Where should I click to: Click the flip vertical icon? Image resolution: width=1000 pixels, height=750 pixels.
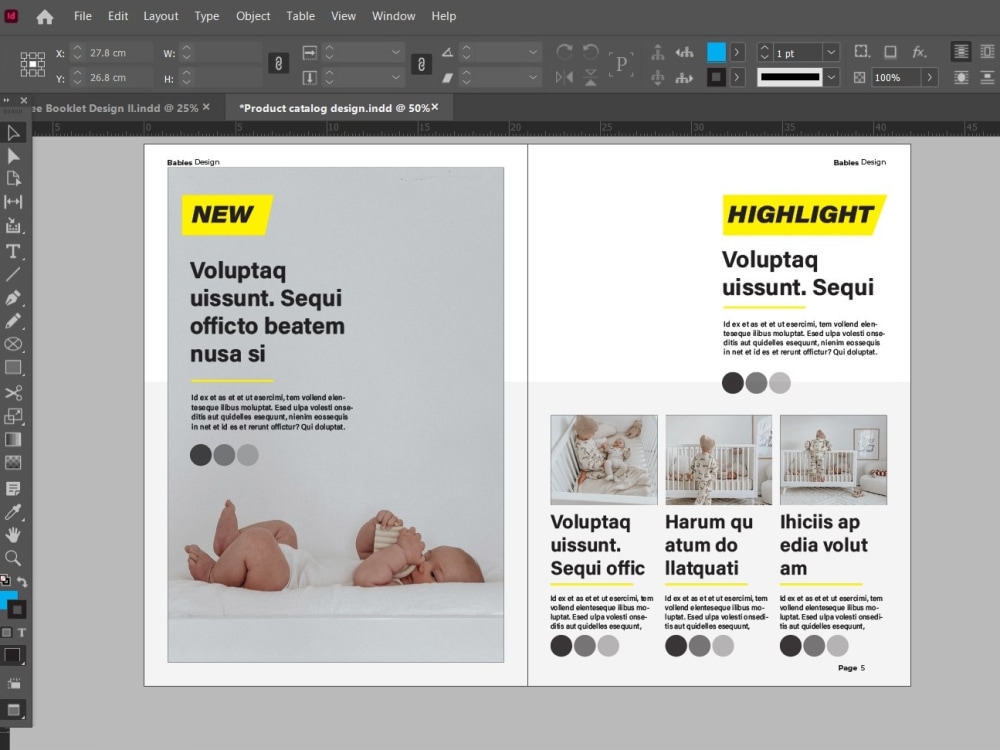point(591,77)
